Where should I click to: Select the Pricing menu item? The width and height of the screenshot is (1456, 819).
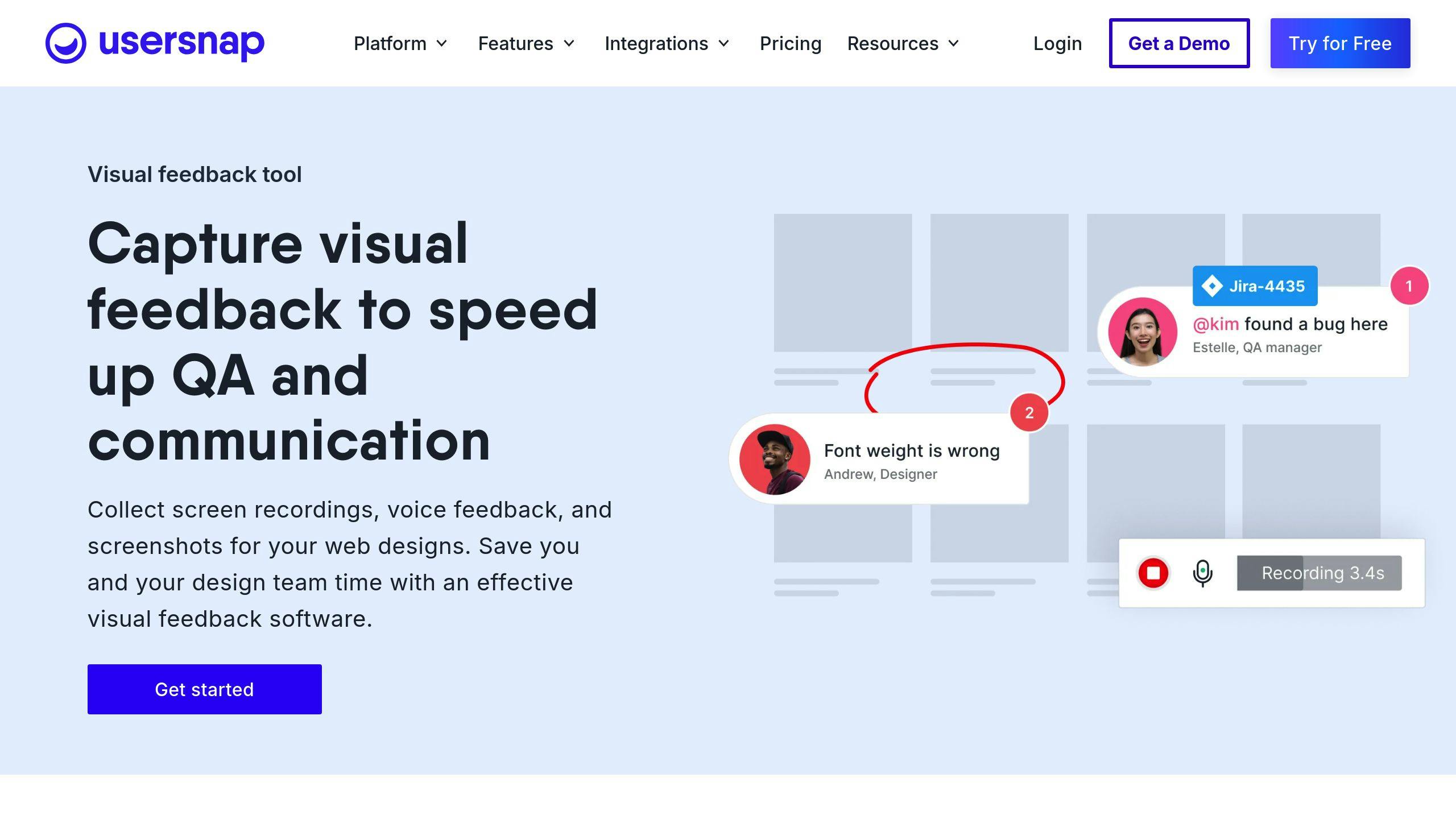pyautogui.click(x=791, y=43)
